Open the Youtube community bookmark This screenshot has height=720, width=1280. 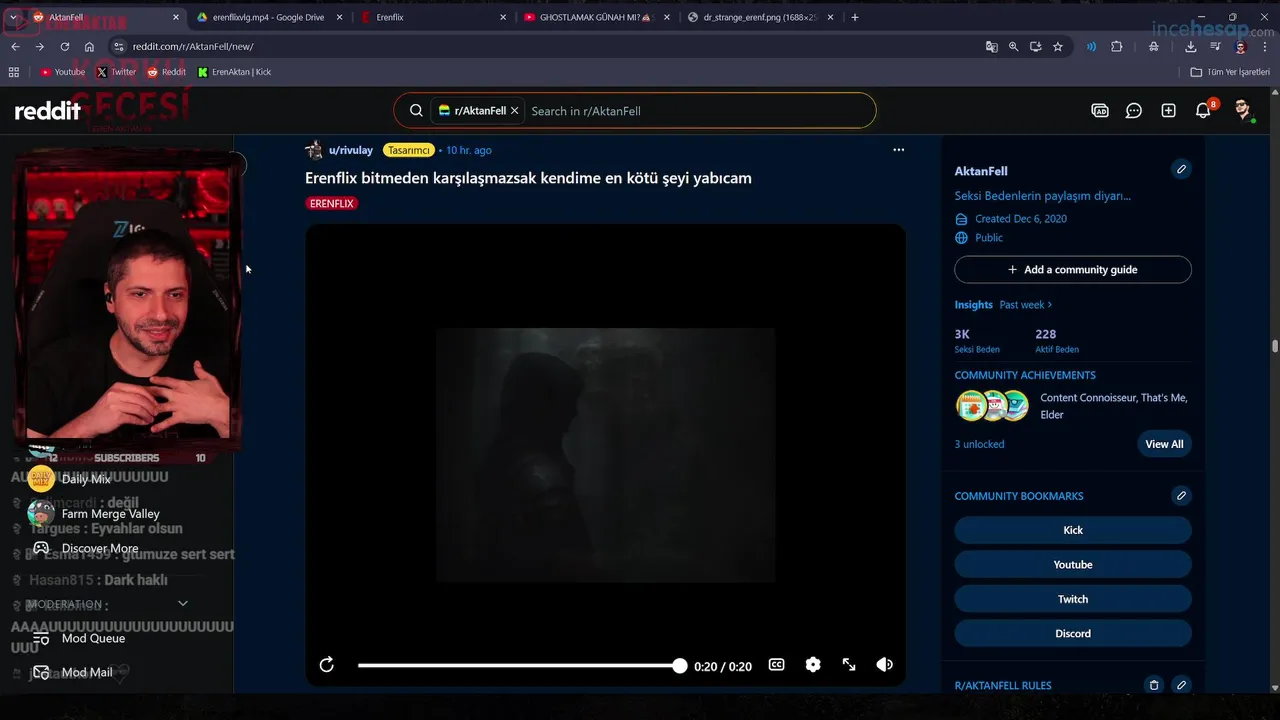pyautogui.click(x=1073, y=565)
